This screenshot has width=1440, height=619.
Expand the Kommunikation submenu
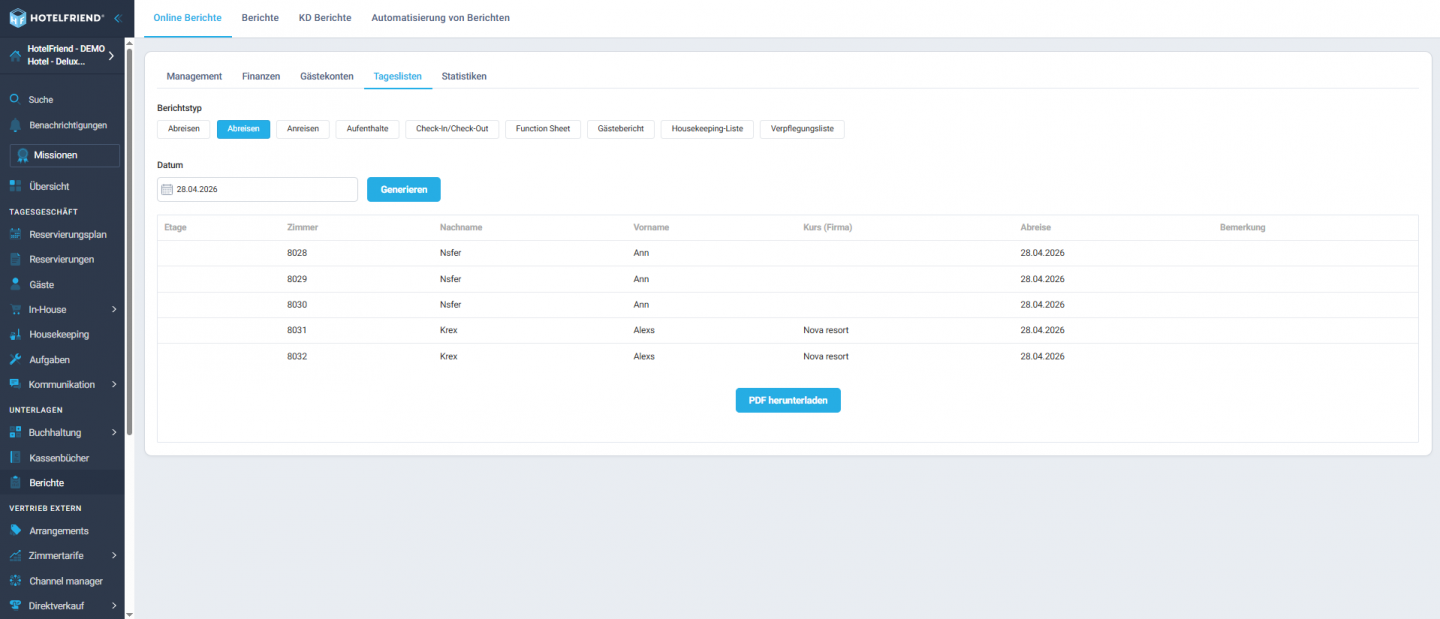[x=114, y=384]
